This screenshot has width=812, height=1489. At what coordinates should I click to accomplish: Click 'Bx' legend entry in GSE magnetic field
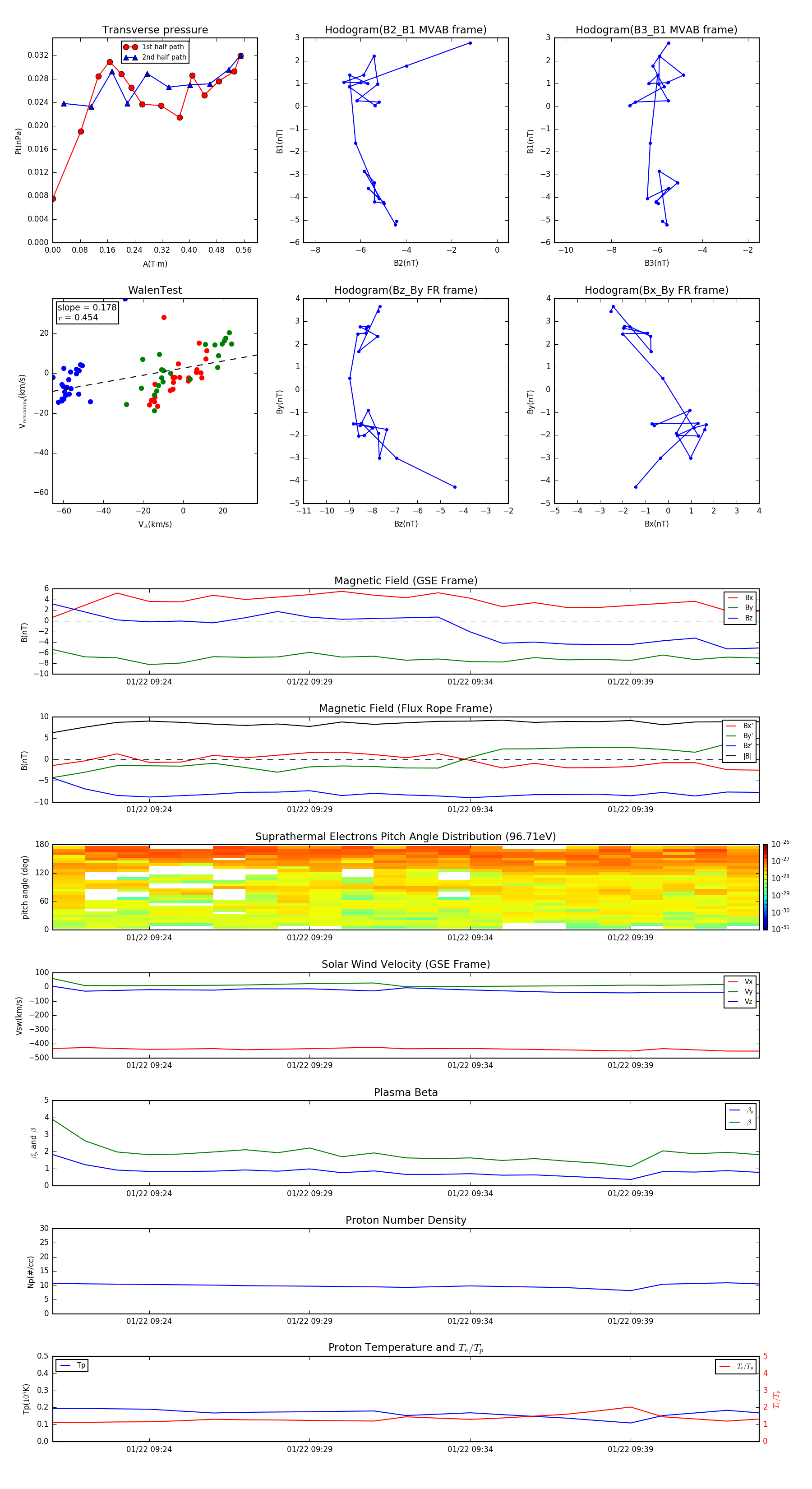click(x=740, y=598)
